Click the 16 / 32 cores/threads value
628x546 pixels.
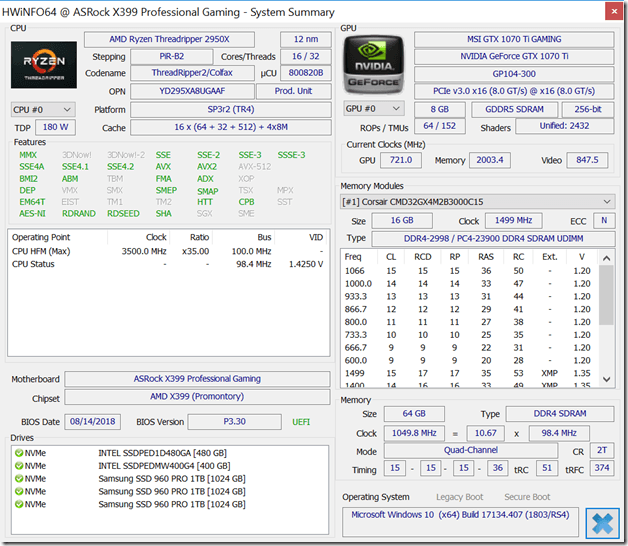[x=306, y=56]
